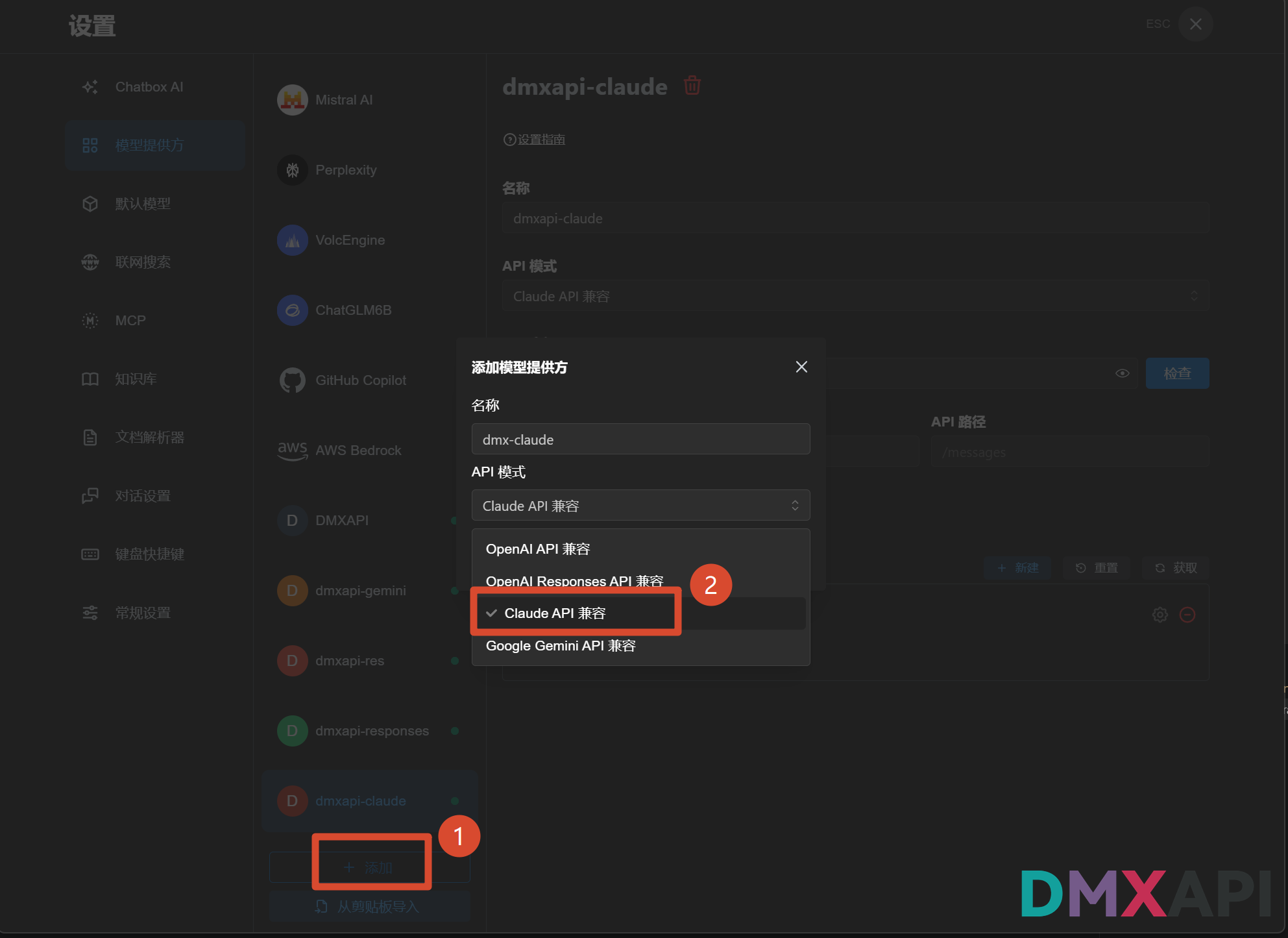The height and width of the screenshot is (938, 1288).
Task: Click 获取 to fetch models
Action: 1176,568
